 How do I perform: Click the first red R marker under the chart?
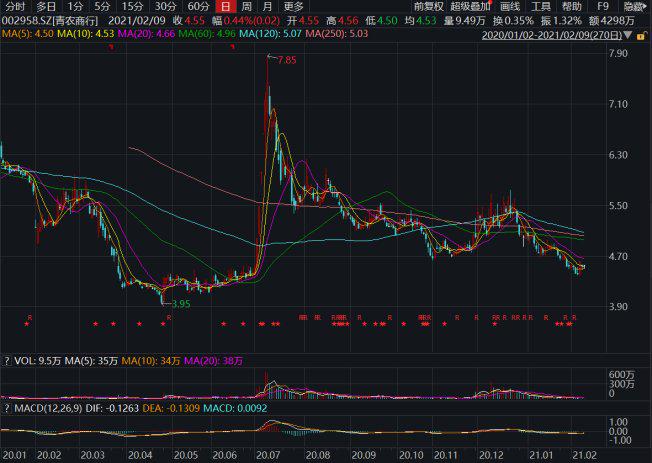click(30, 317)
